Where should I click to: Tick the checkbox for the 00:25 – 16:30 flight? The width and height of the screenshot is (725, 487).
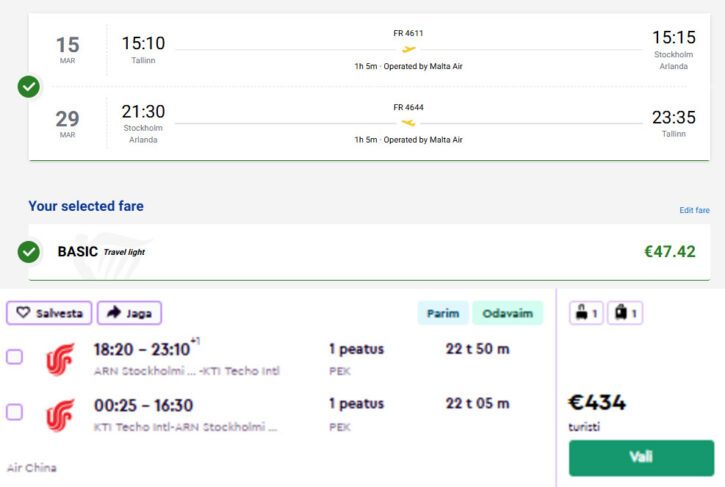tap(15, 412)
